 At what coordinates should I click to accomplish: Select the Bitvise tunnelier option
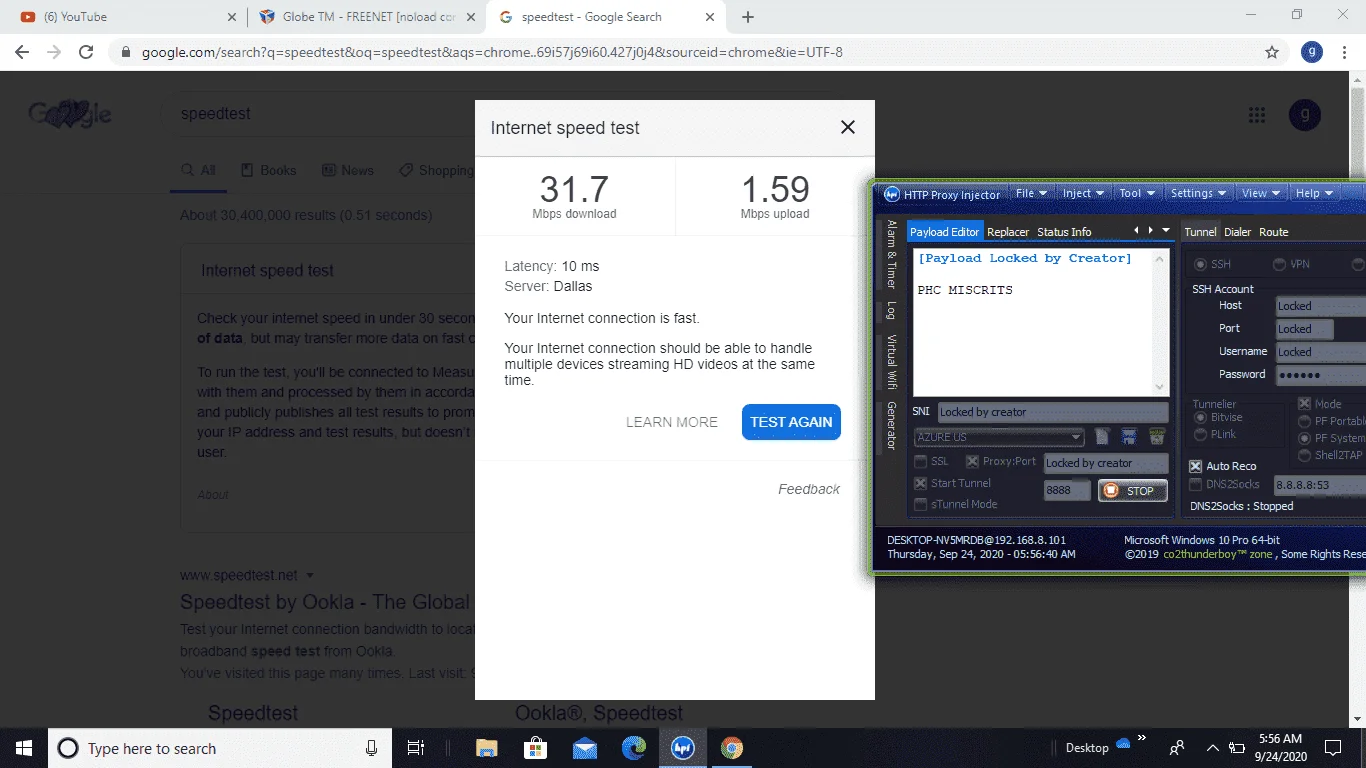point(1200,417)
